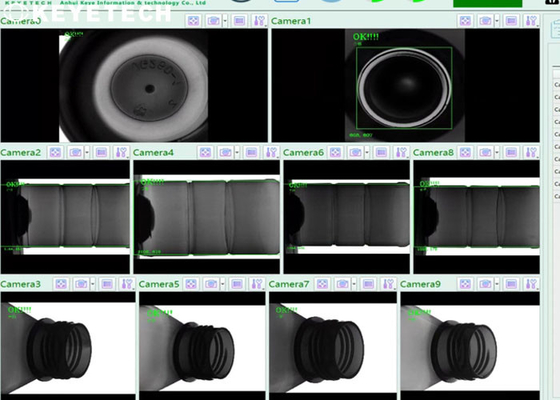
Task: Open the Camera0 snapshot dropdown arrow
Action: point(225,21)
